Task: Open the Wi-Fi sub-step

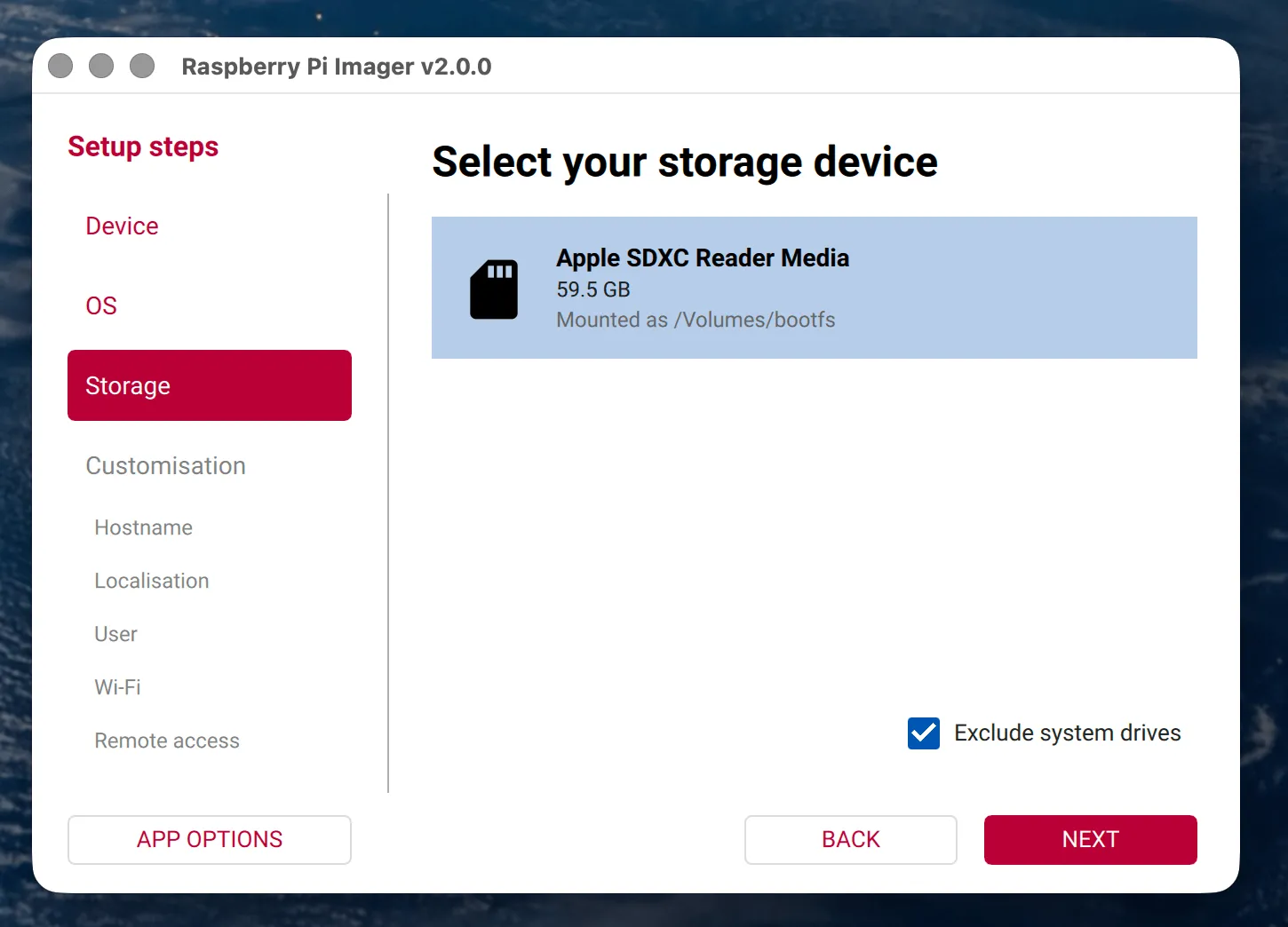Action: click(x=117, y=687)
